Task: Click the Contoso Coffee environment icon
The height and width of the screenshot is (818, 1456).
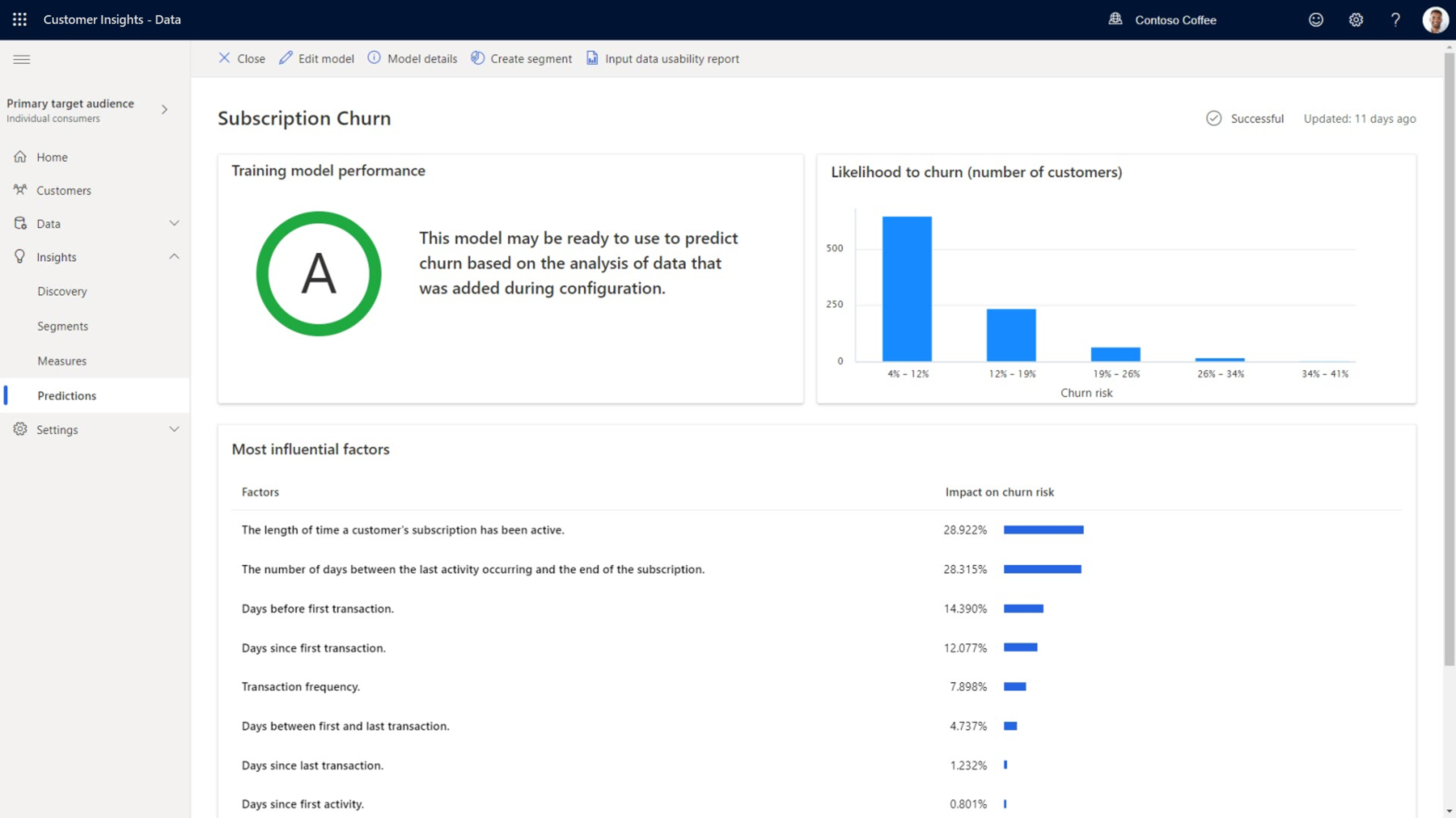Action: [x=1115, y=19]
